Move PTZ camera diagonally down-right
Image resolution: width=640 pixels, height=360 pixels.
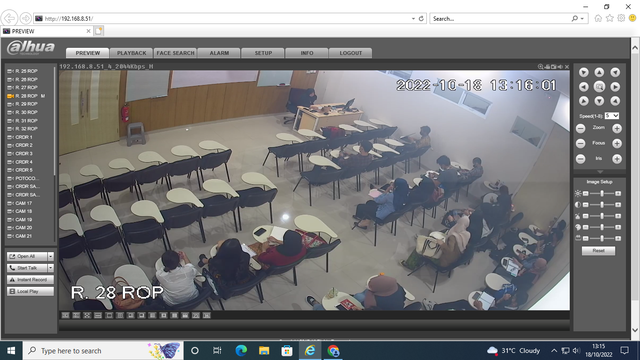(x=615, y=101)
